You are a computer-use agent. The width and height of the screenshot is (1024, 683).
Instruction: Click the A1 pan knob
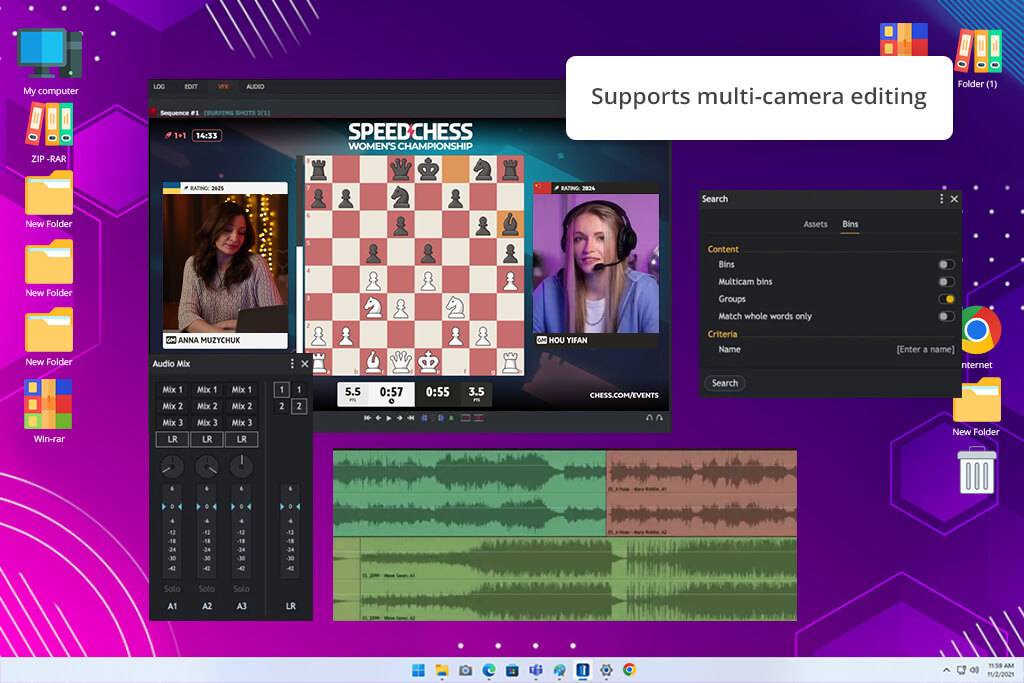tap(172, 466)
